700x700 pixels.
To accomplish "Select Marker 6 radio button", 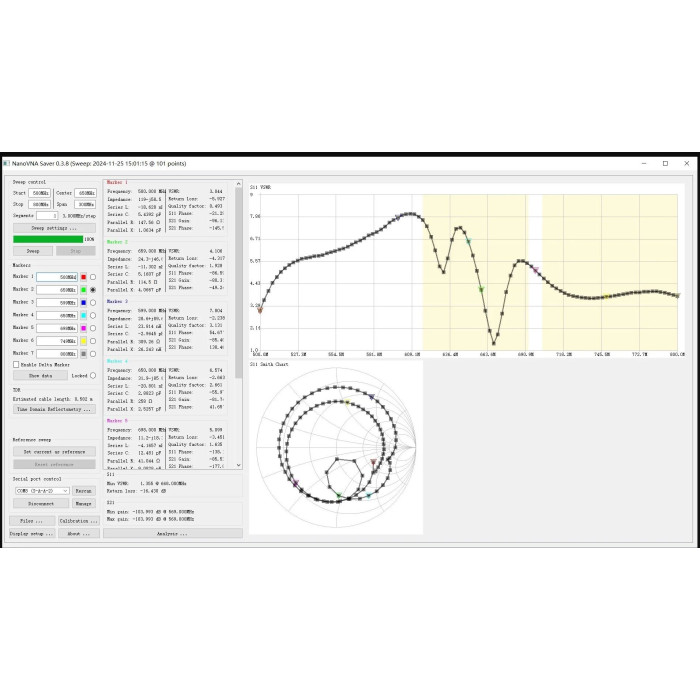I will [93, 341].
